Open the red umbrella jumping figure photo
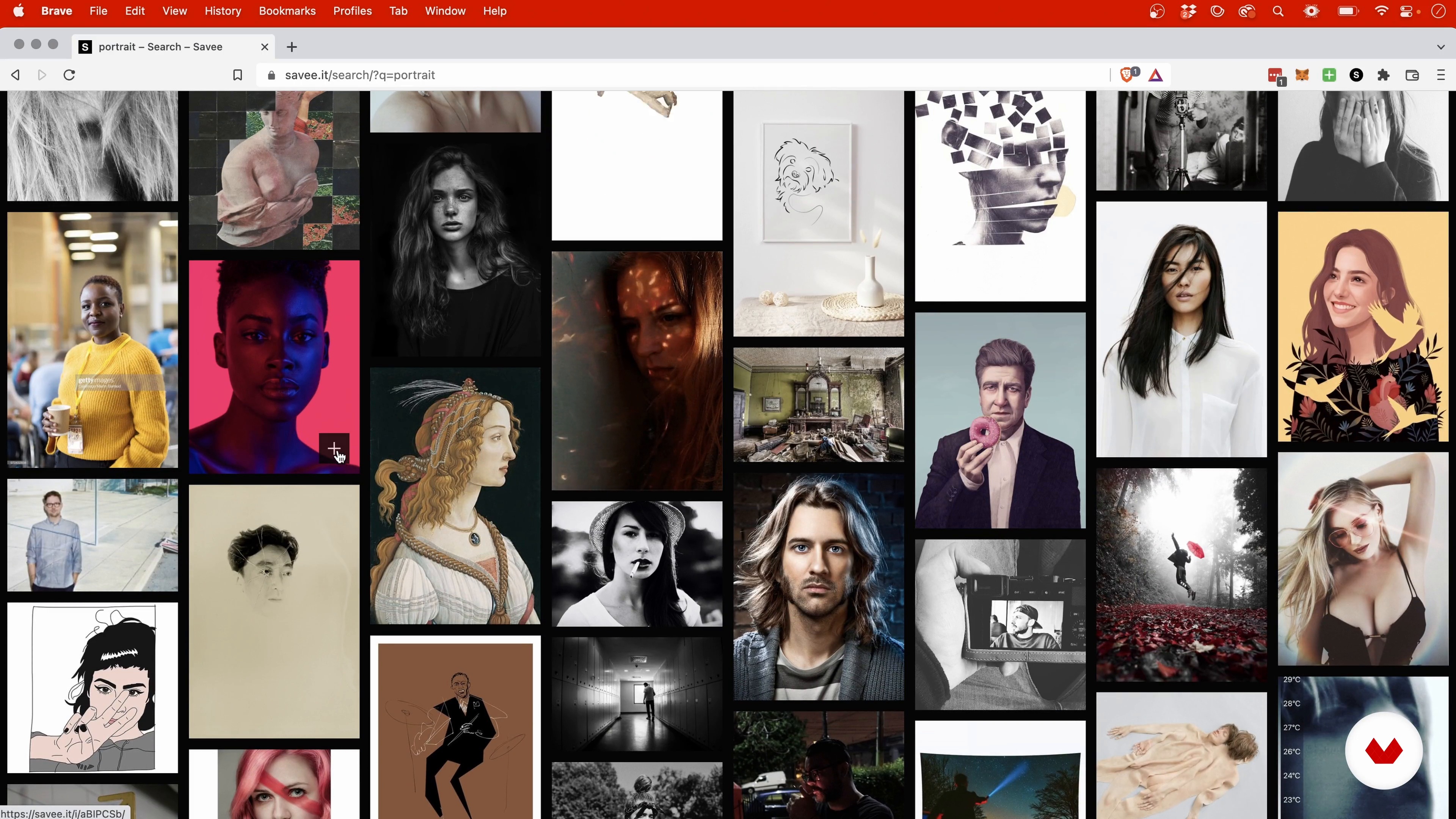This screenshot has height=819, width=1456. (x=1181, y=574)
